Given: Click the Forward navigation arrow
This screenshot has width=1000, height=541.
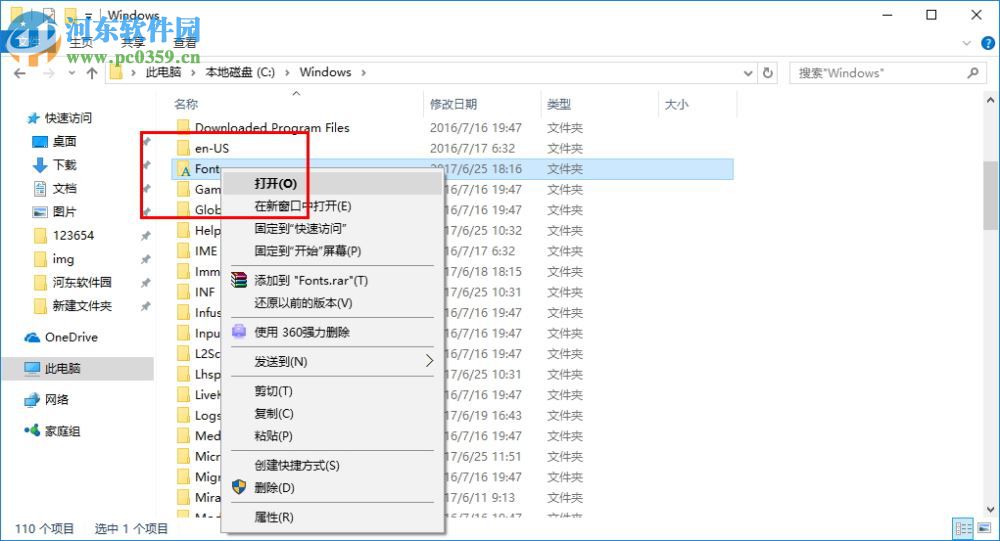Looking at the screenshot, I should (x=48, y=73).
